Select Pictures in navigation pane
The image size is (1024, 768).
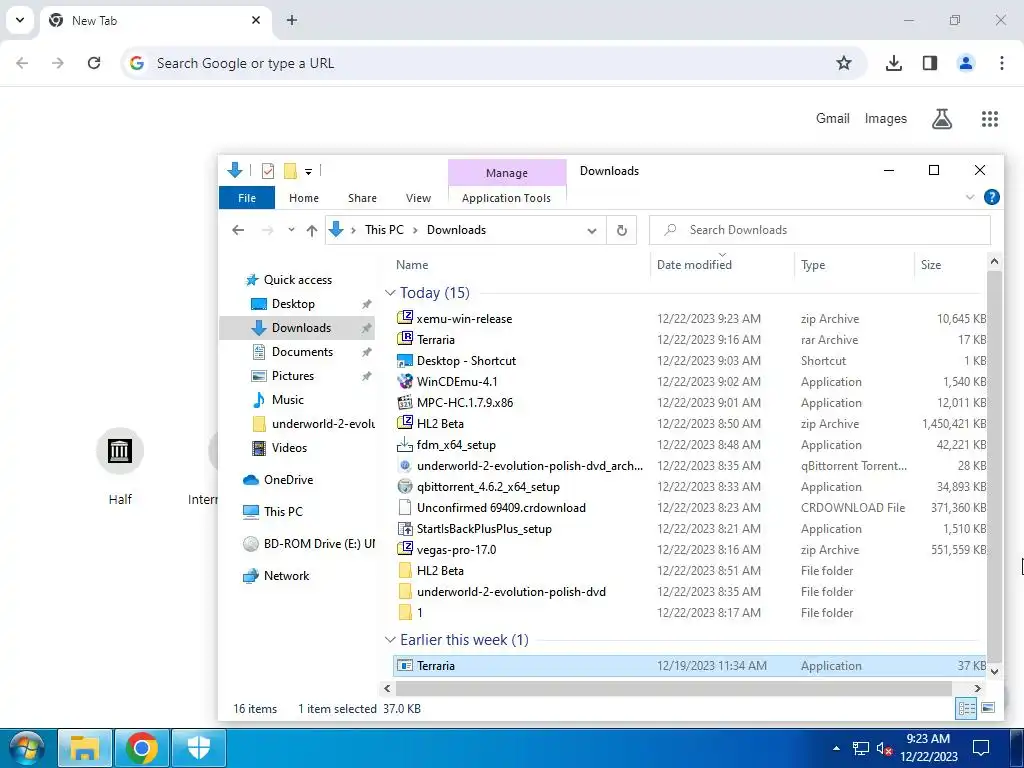click(x=293, y=376)
